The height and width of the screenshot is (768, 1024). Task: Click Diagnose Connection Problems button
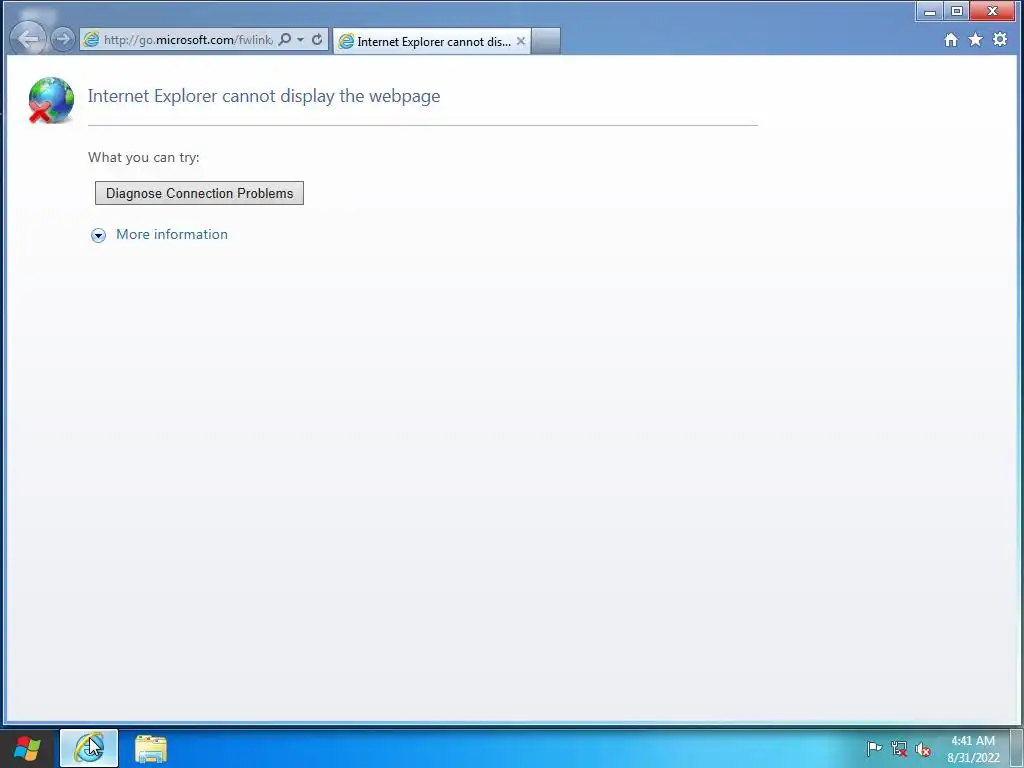(x=199, y=193)
